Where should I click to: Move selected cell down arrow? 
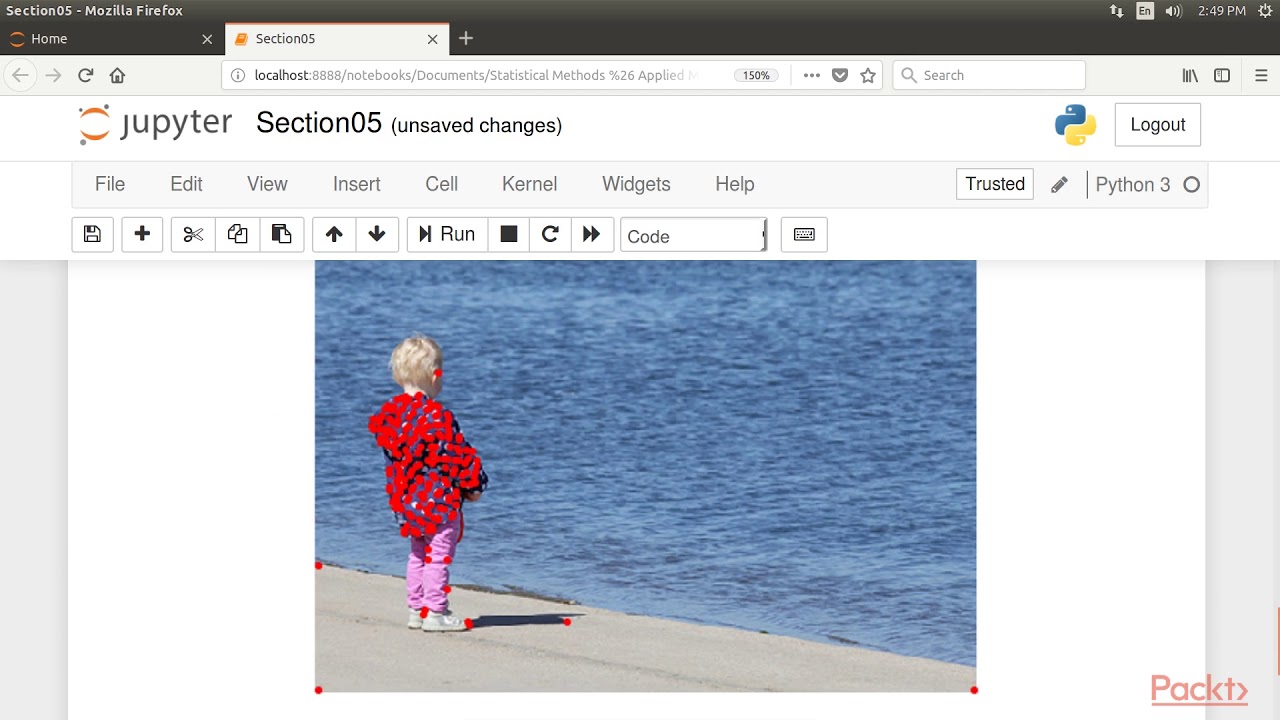coord(377,234)
